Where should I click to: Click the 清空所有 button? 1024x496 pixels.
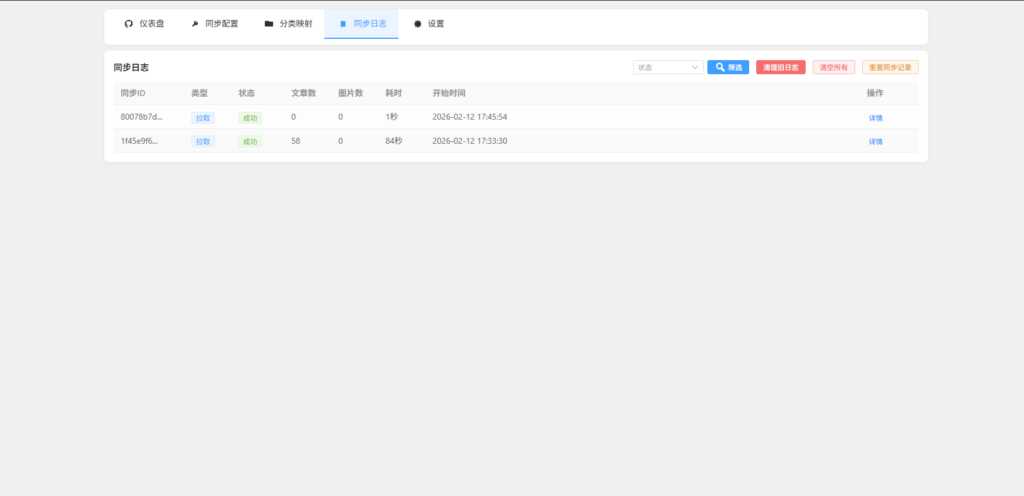[x=833, y=67]
